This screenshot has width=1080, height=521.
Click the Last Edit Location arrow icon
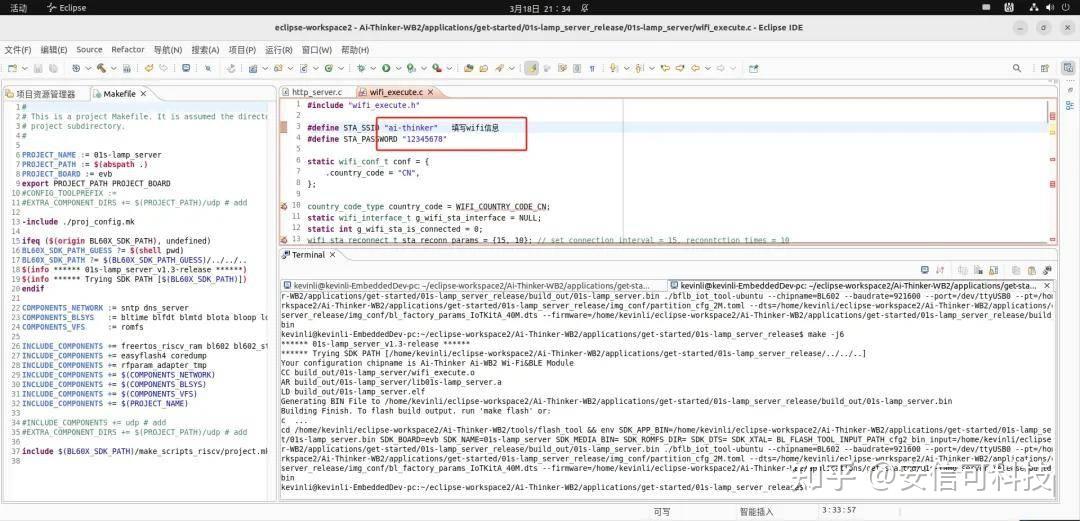click(665, 68)
